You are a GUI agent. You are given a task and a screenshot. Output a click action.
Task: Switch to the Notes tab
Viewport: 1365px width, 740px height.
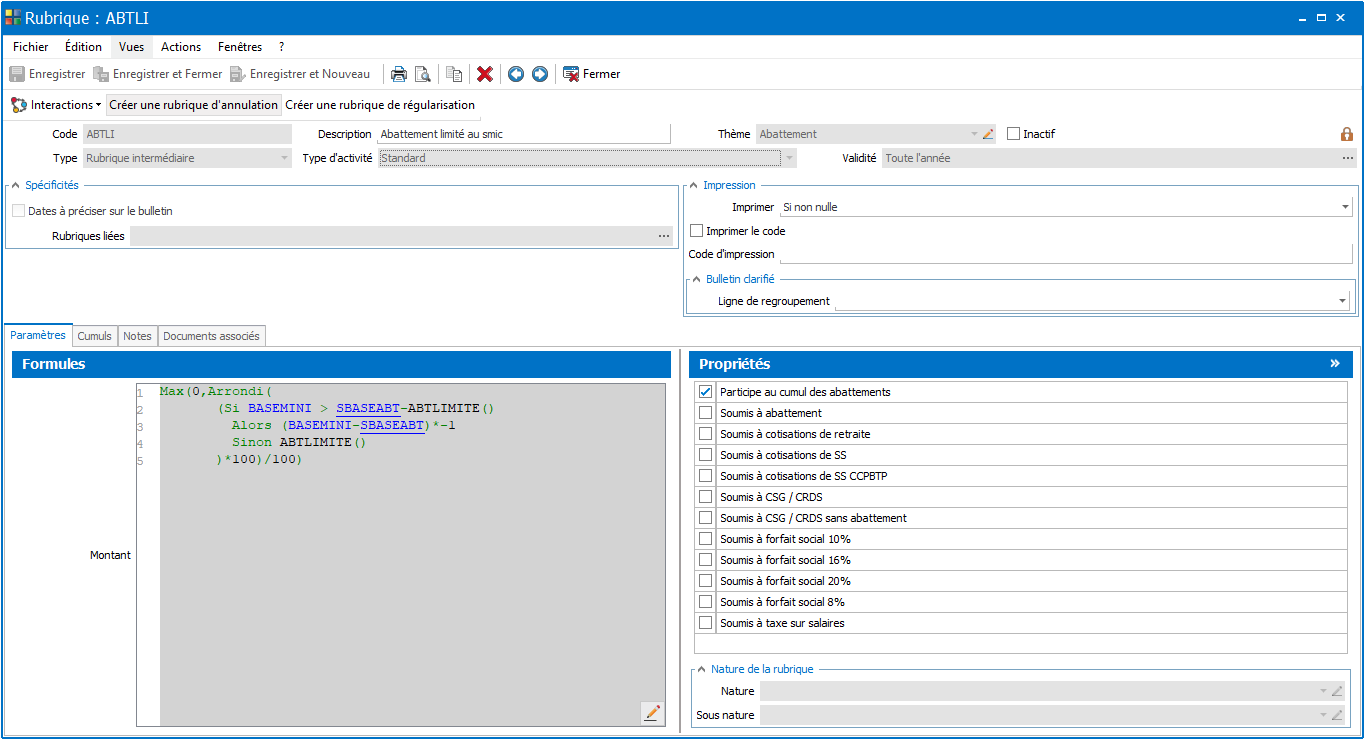pos(138,336)
